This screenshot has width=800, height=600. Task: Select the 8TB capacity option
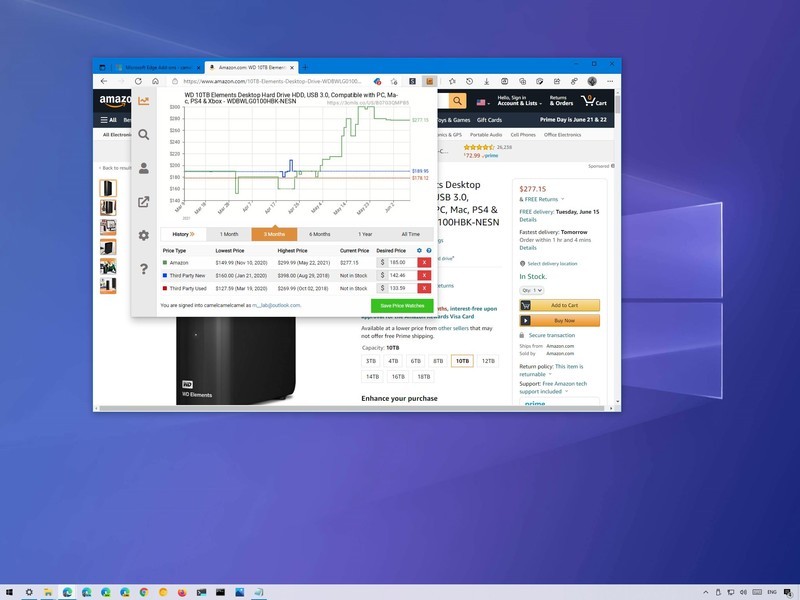click(x=438, y=361)
